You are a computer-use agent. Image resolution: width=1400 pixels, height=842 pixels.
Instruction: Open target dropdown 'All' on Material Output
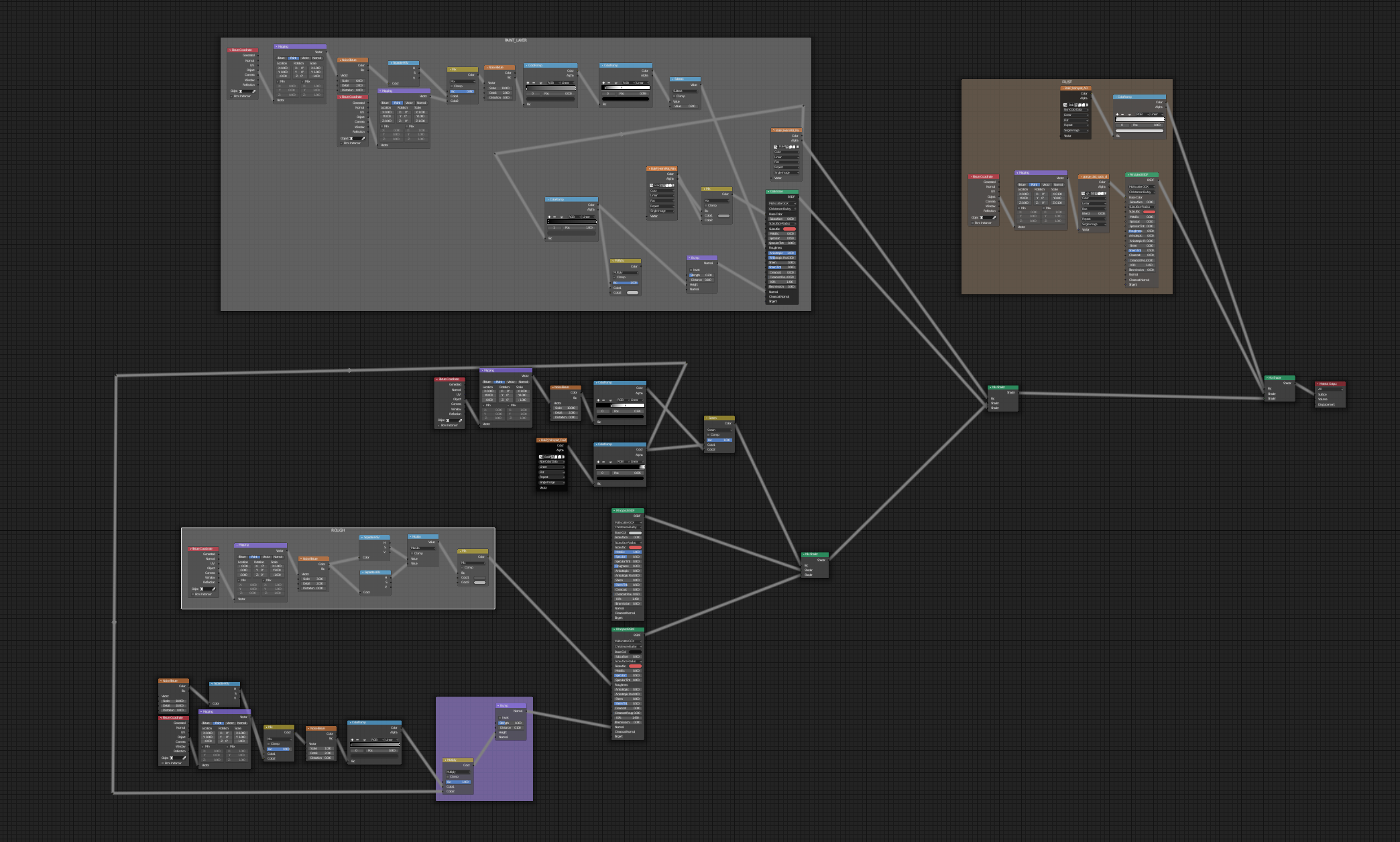pos(1330,389)
